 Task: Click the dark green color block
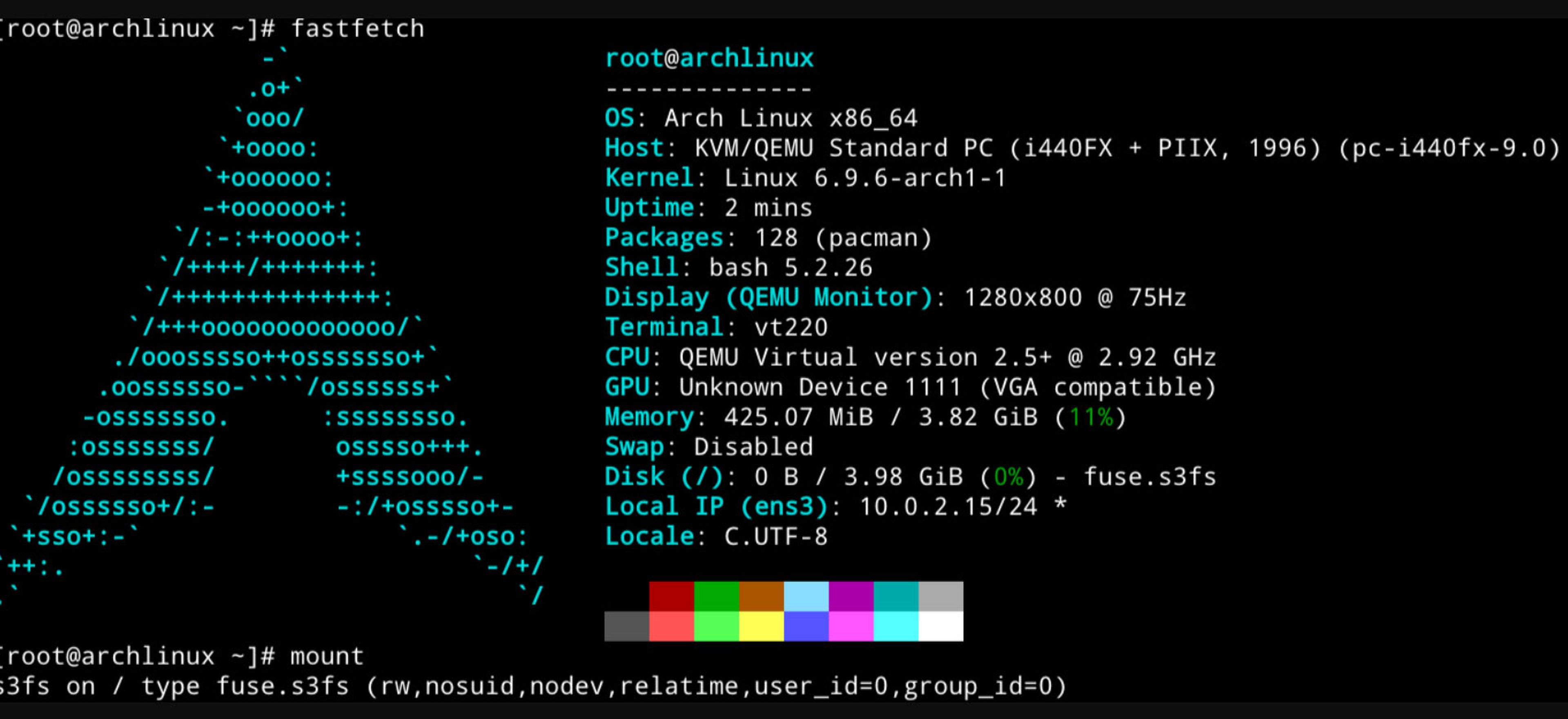pos(717,596)
